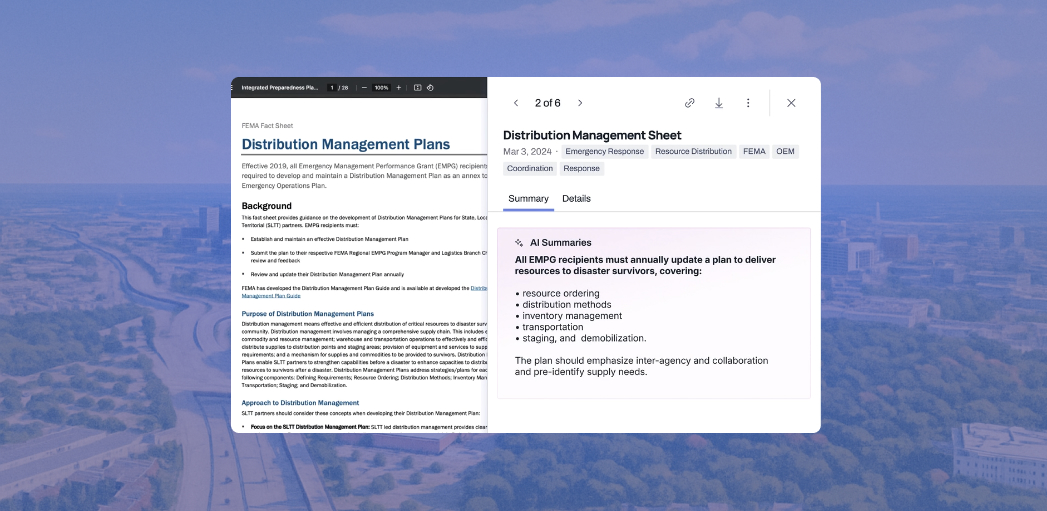Switch to the Details tab
1047x511 pixels.
pos(576,198)
